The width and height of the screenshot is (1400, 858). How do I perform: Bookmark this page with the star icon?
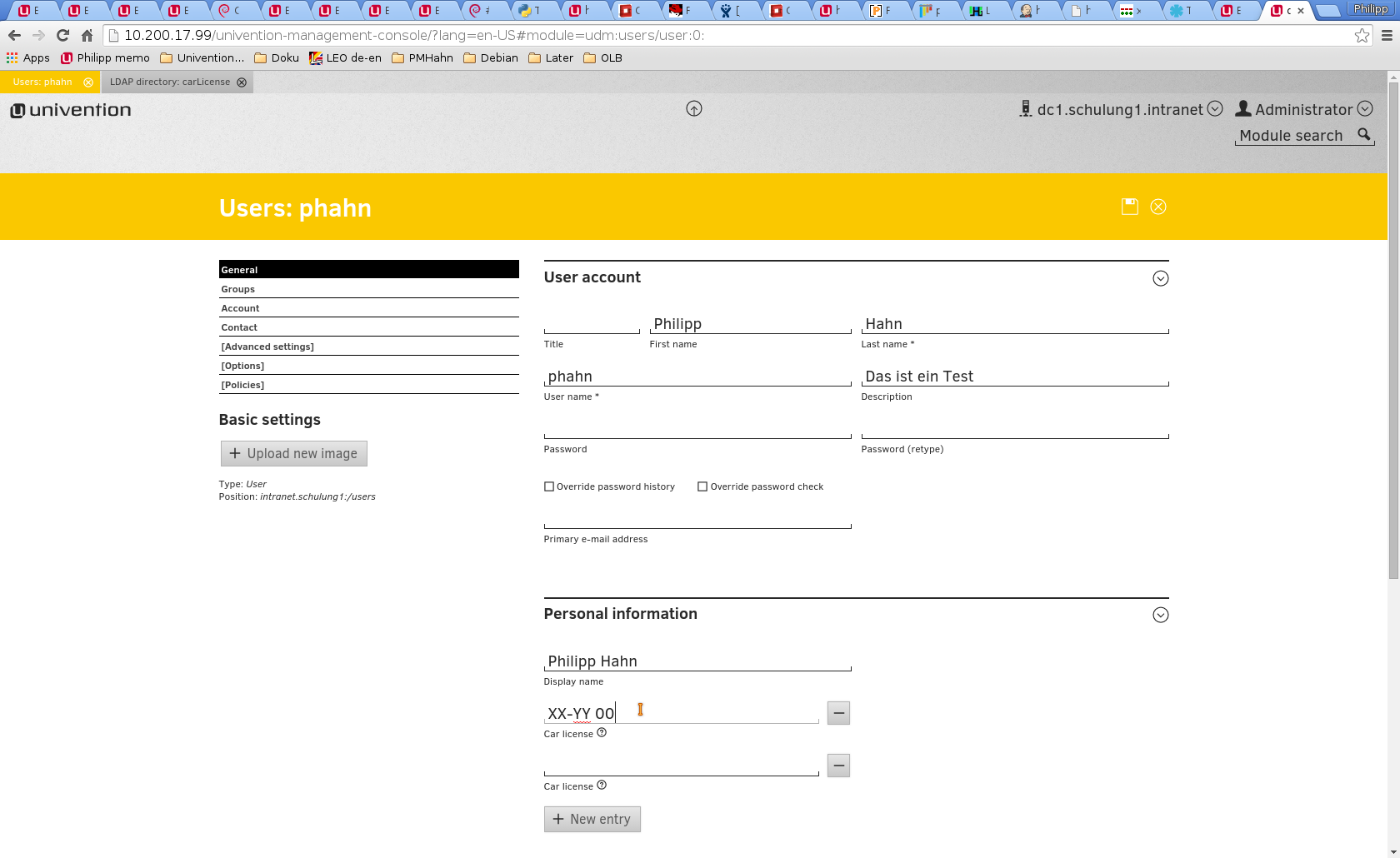(1362, 35)
